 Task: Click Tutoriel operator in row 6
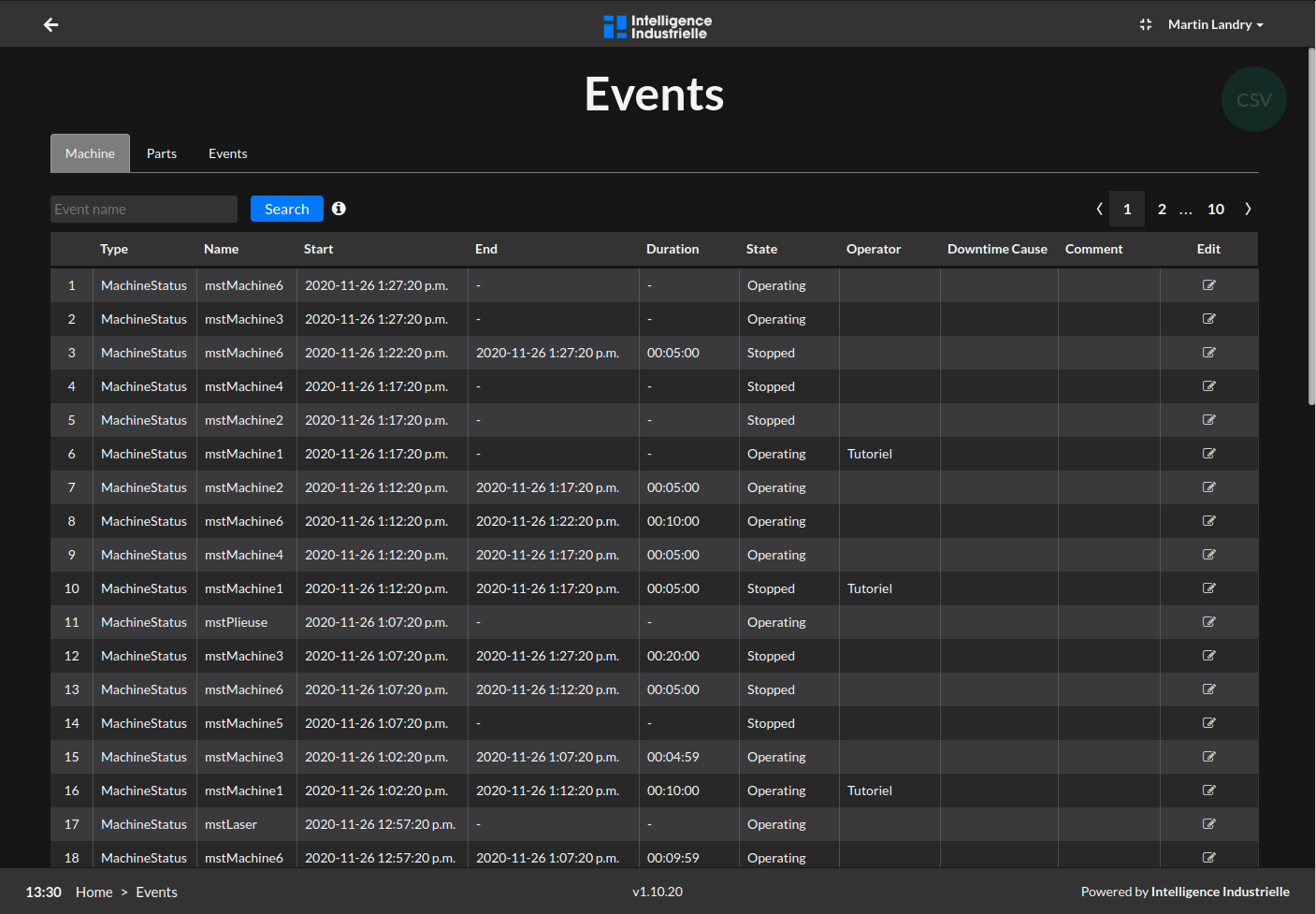pyautogui.click(x=870, y=454)
